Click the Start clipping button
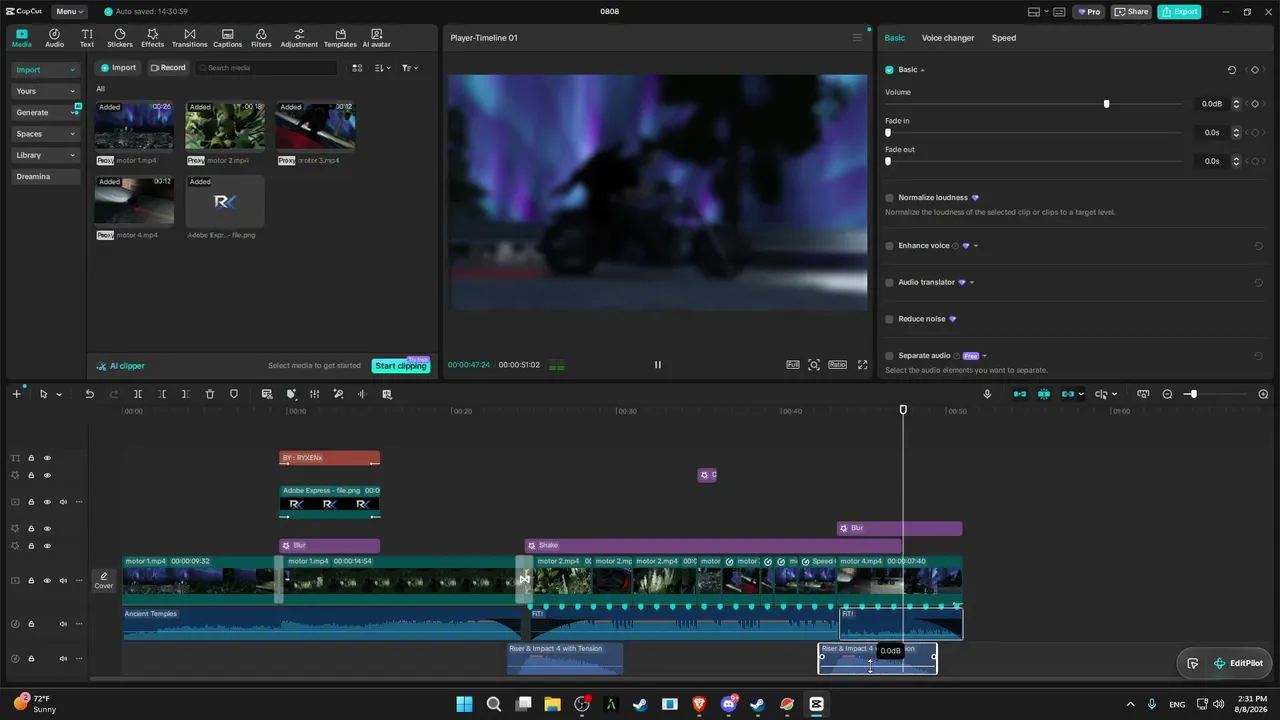This screenshot has height=720, width=1280. pos(401,366)
